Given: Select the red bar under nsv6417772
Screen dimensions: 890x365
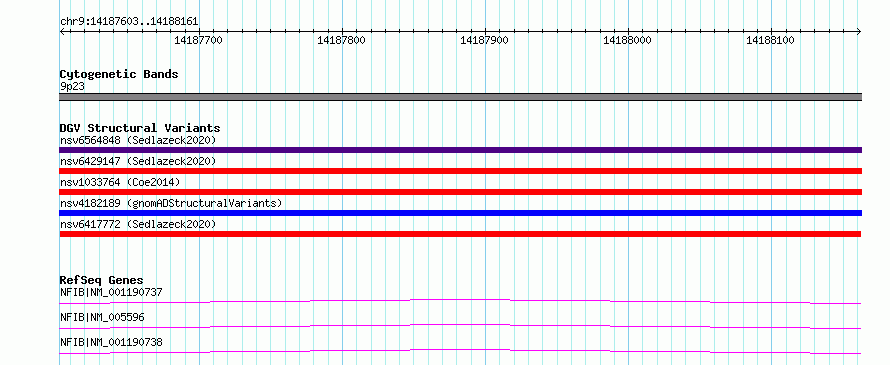Looking at the screenshot, I should pos(460,234).
